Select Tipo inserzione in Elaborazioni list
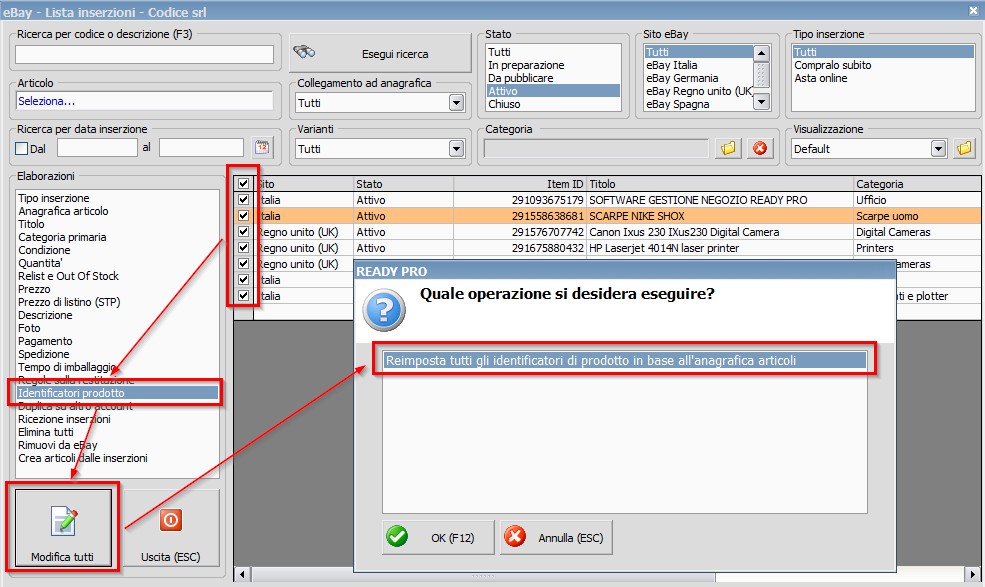 (x=117, y=198)
